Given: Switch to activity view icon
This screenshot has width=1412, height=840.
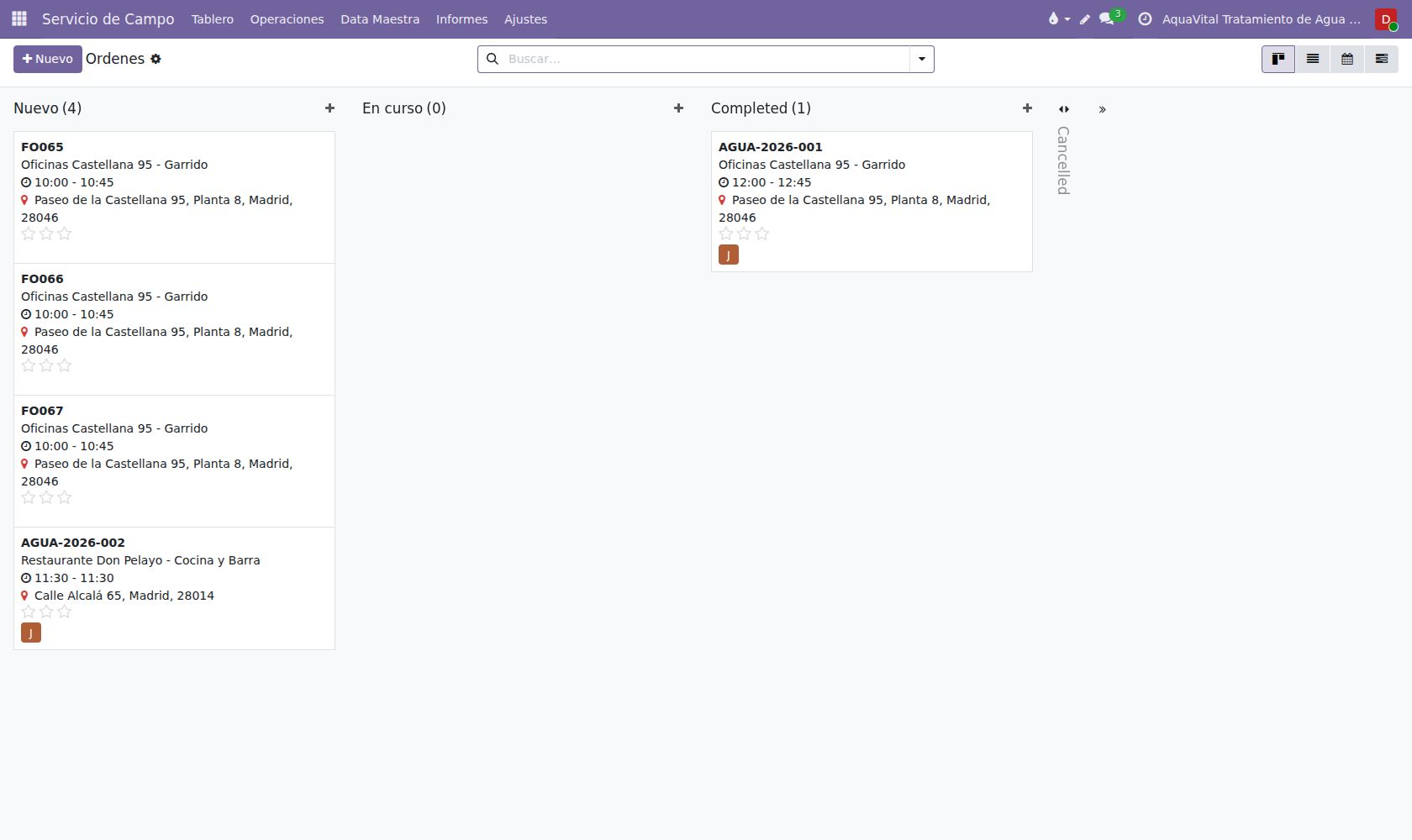Looking at the screenshot, I should pos(1382,59).
